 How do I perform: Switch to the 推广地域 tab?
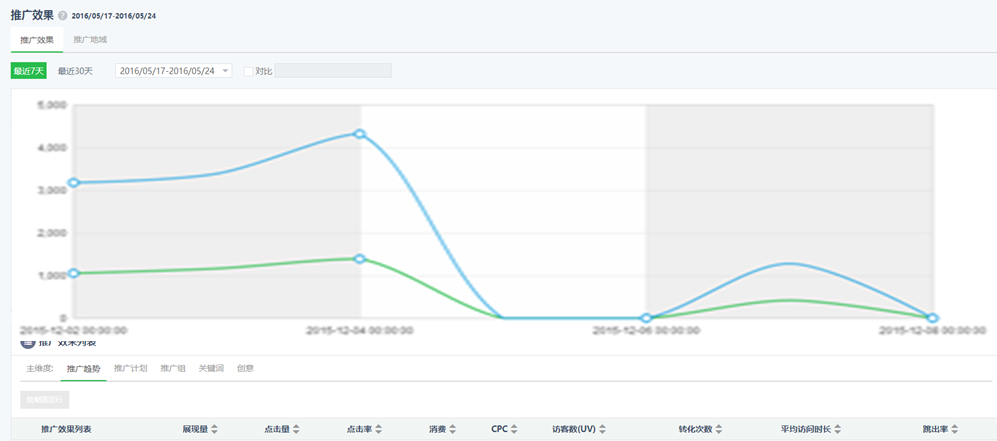pyautogui.click(x=90, y=40)
